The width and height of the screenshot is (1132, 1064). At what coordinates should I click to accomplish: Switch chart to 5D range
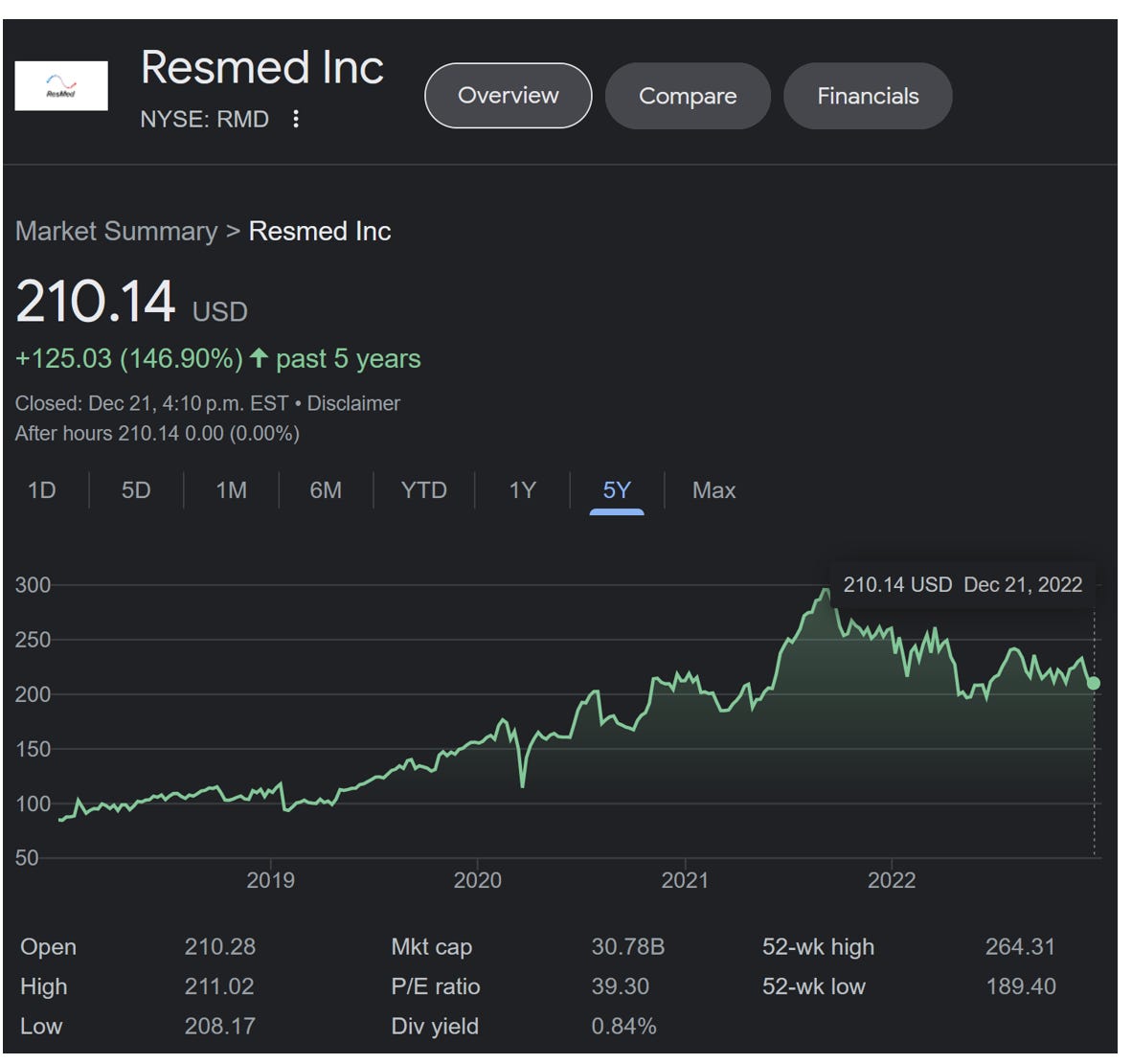136,491
